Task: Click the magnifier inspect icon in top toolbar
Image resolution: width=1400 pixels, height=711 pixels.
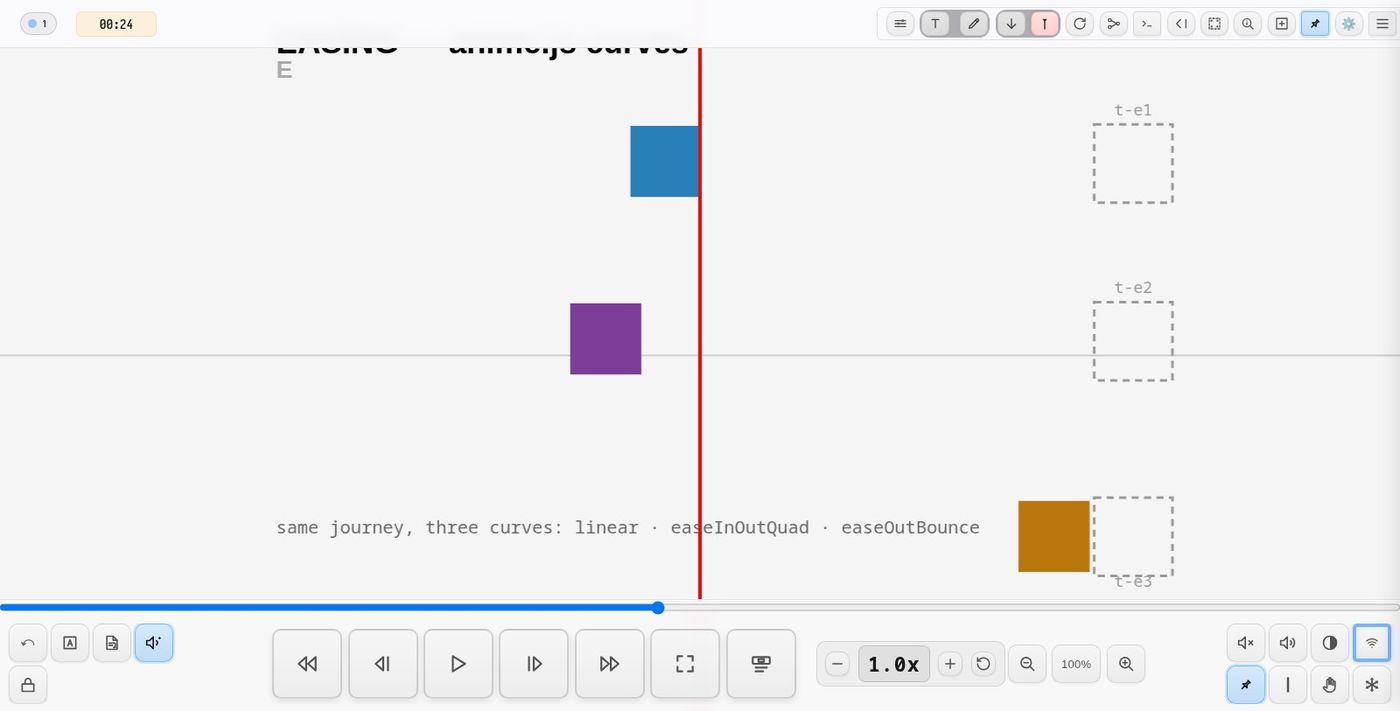Action: click(x=1248, y=24)
